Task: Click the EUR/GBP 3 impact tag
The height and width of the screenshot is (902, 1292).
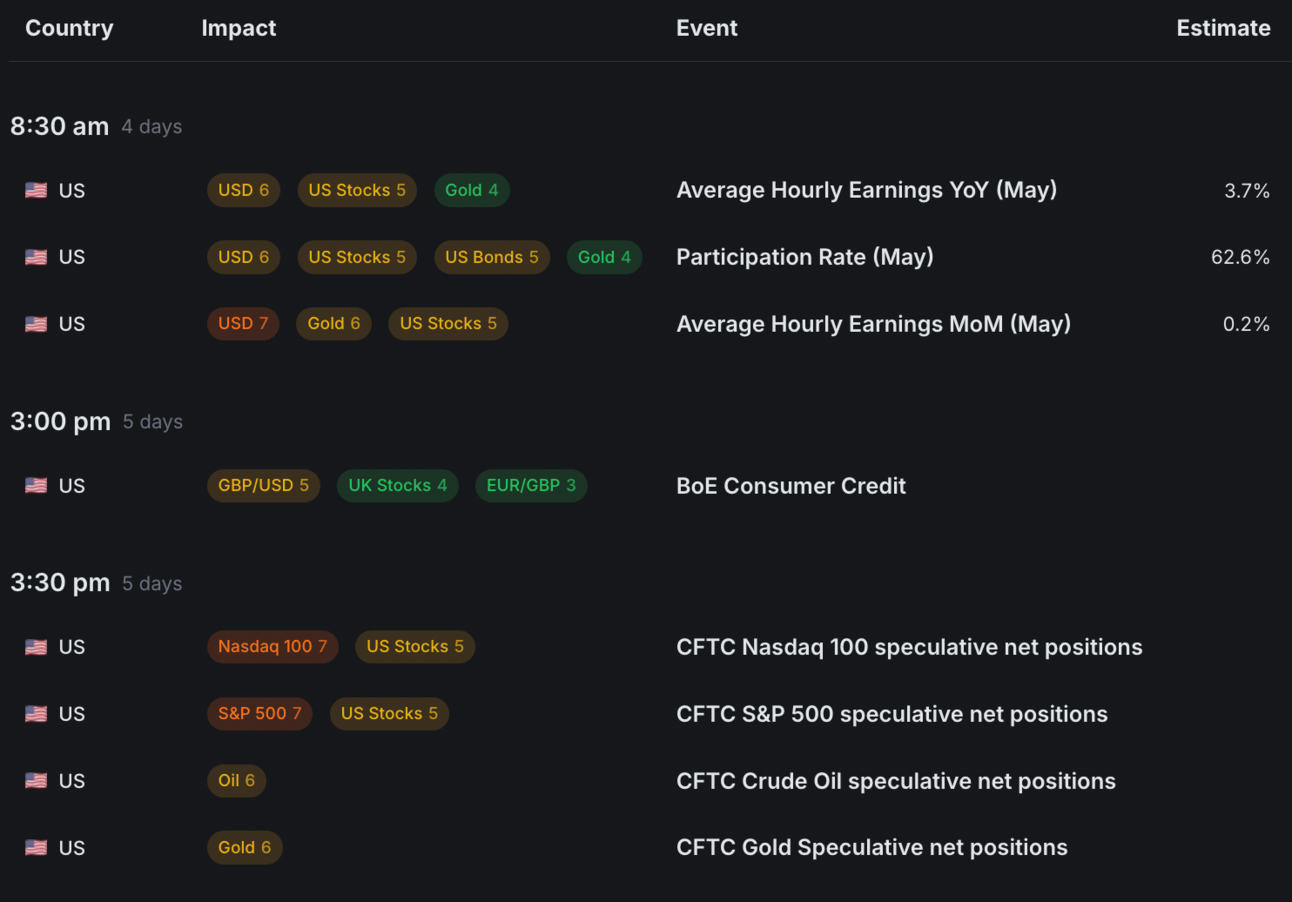Action: [531, 486]
